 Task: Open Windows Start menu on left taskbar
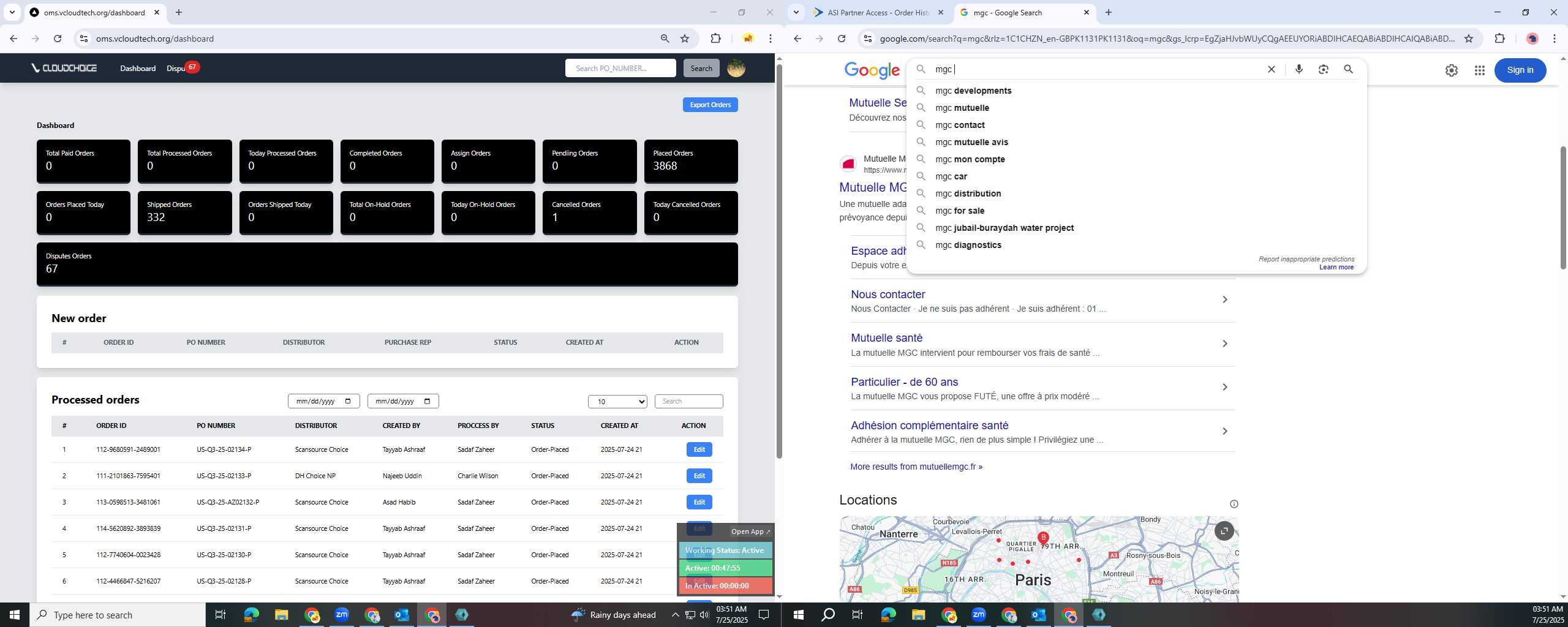pyautogui.click(x=15, y=615)
